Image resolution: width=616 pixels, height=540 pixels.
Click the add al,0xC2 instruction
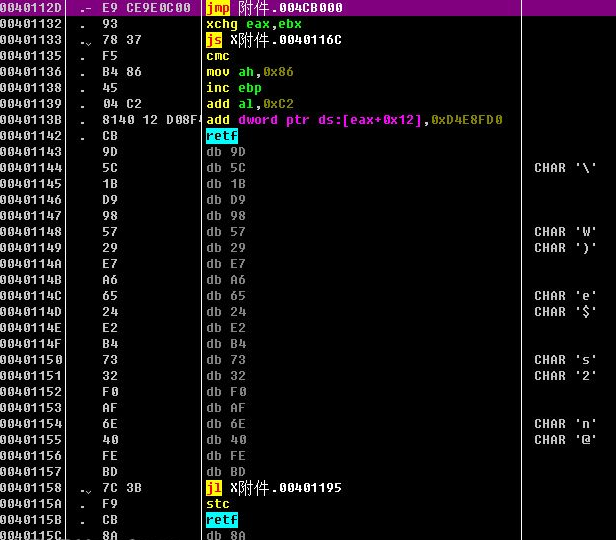pos(250,104)
